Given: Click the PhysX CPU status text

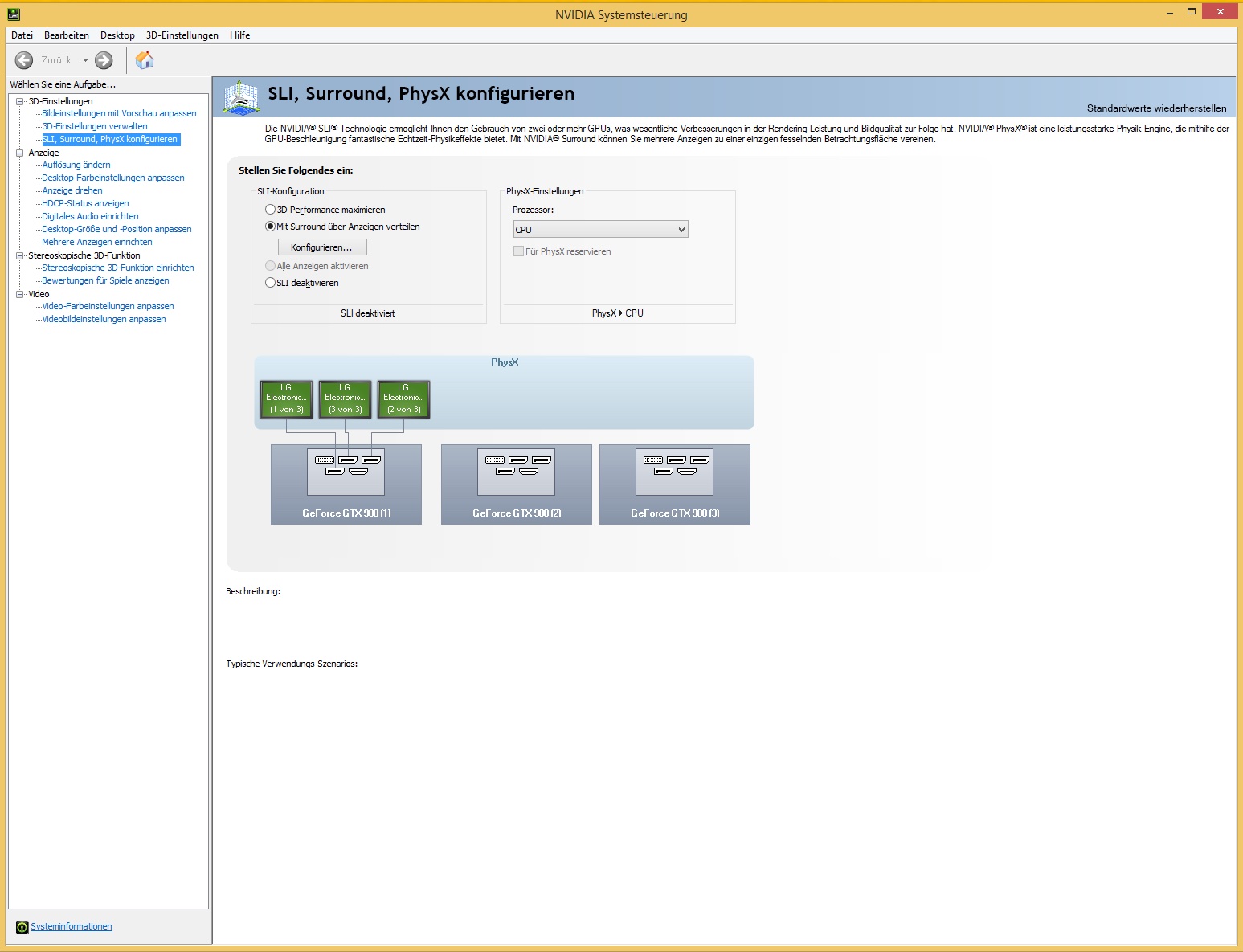Looking at the screenshot, I should point(617,313).
